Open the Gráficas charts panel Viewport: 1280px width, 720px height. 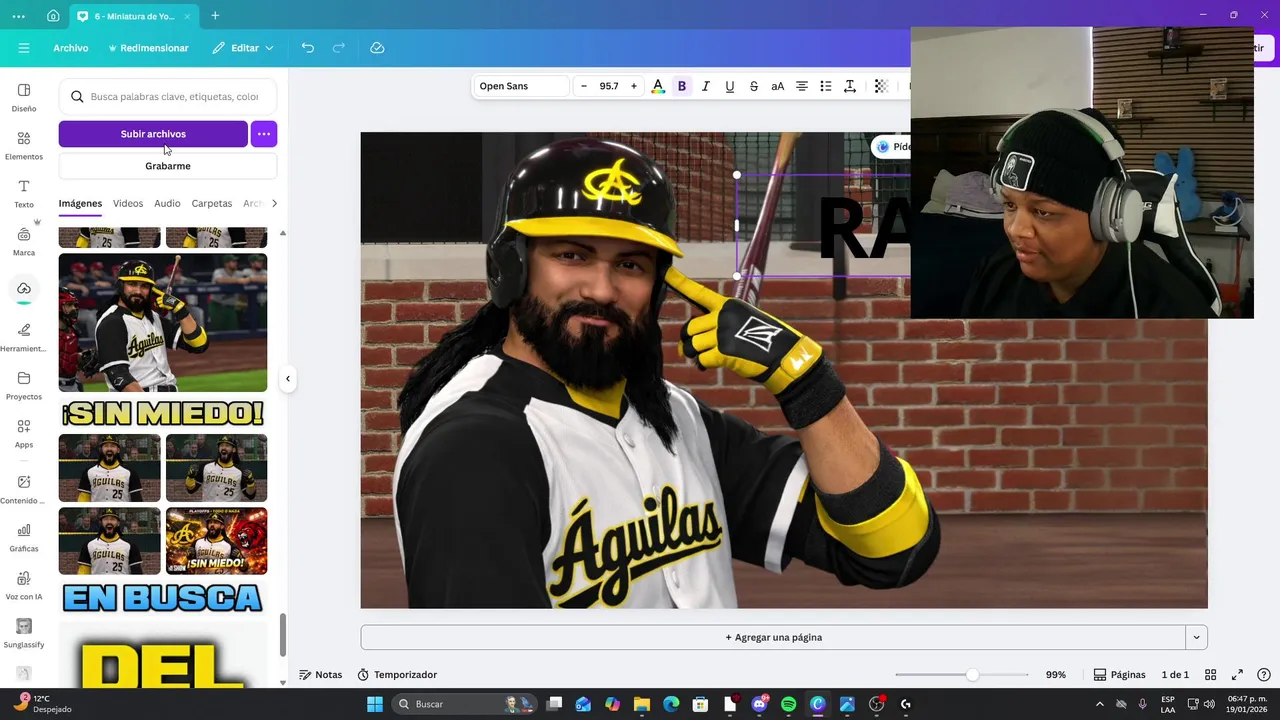[24, 537]
